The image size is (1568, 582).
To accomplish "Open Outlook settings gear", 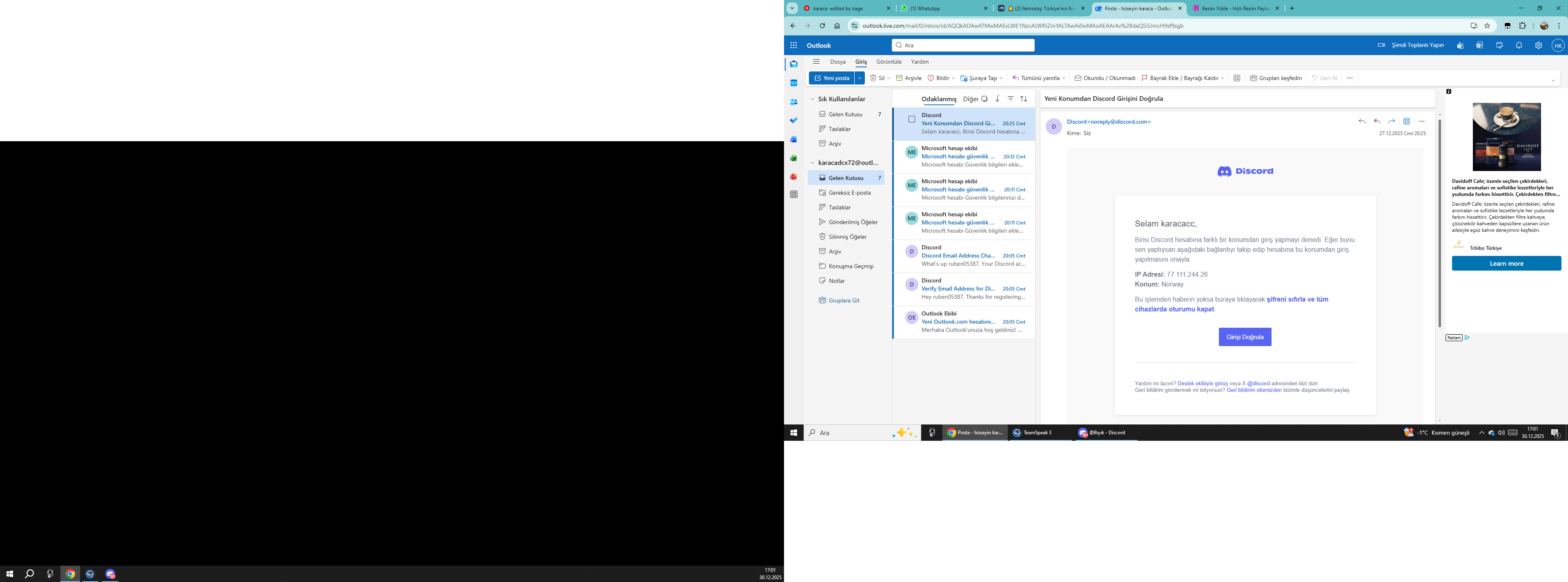I will [1538, 45].
